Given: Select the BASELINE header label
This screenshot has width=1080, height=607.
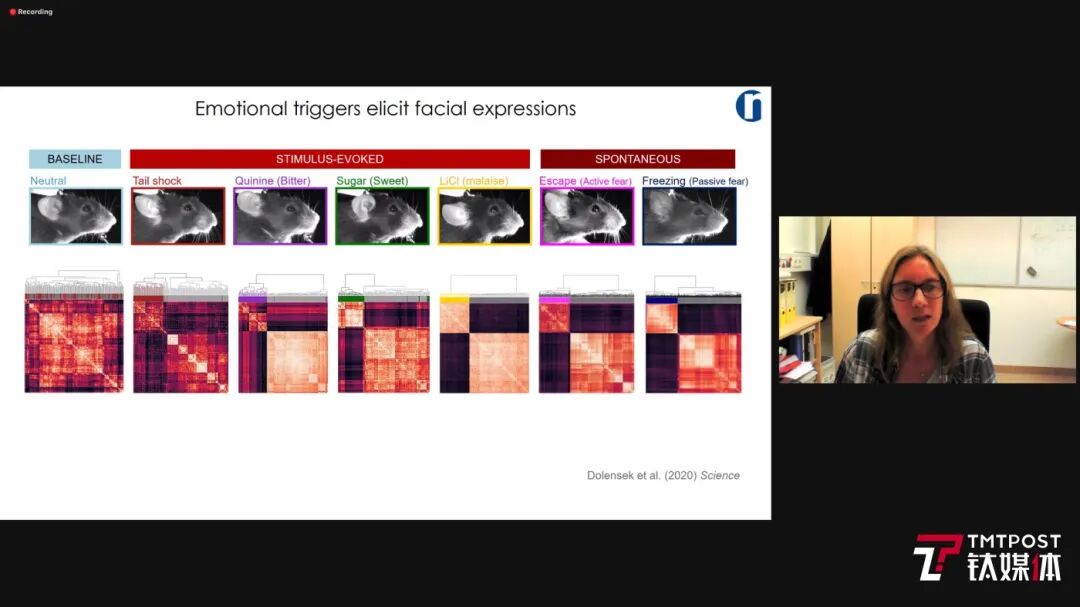Looking at the screenshot, I should pyautogui.click(x=75, y=159).
